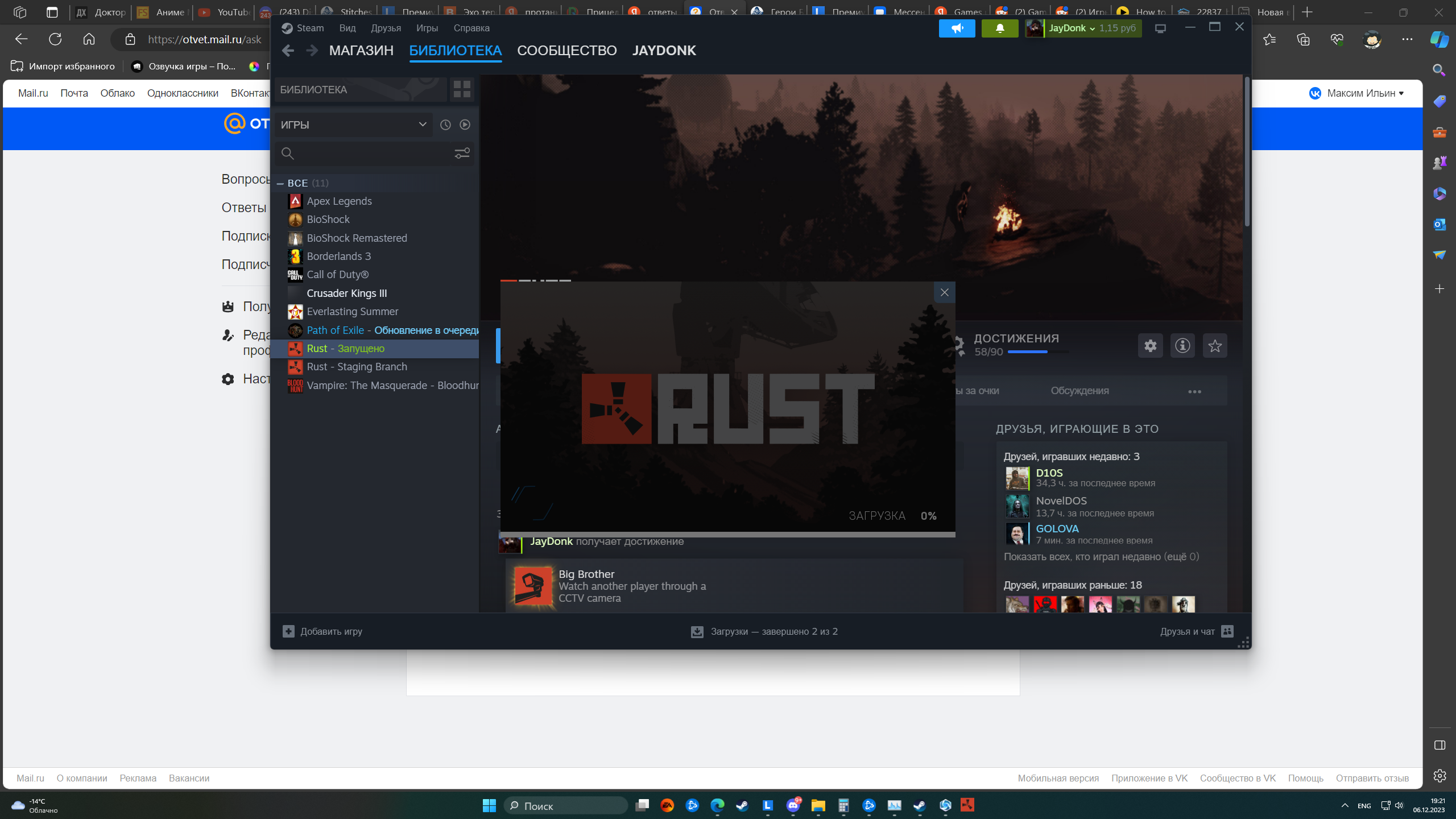Switch library to grid view icon
The image size is (1456, 819).
point(462,89)
